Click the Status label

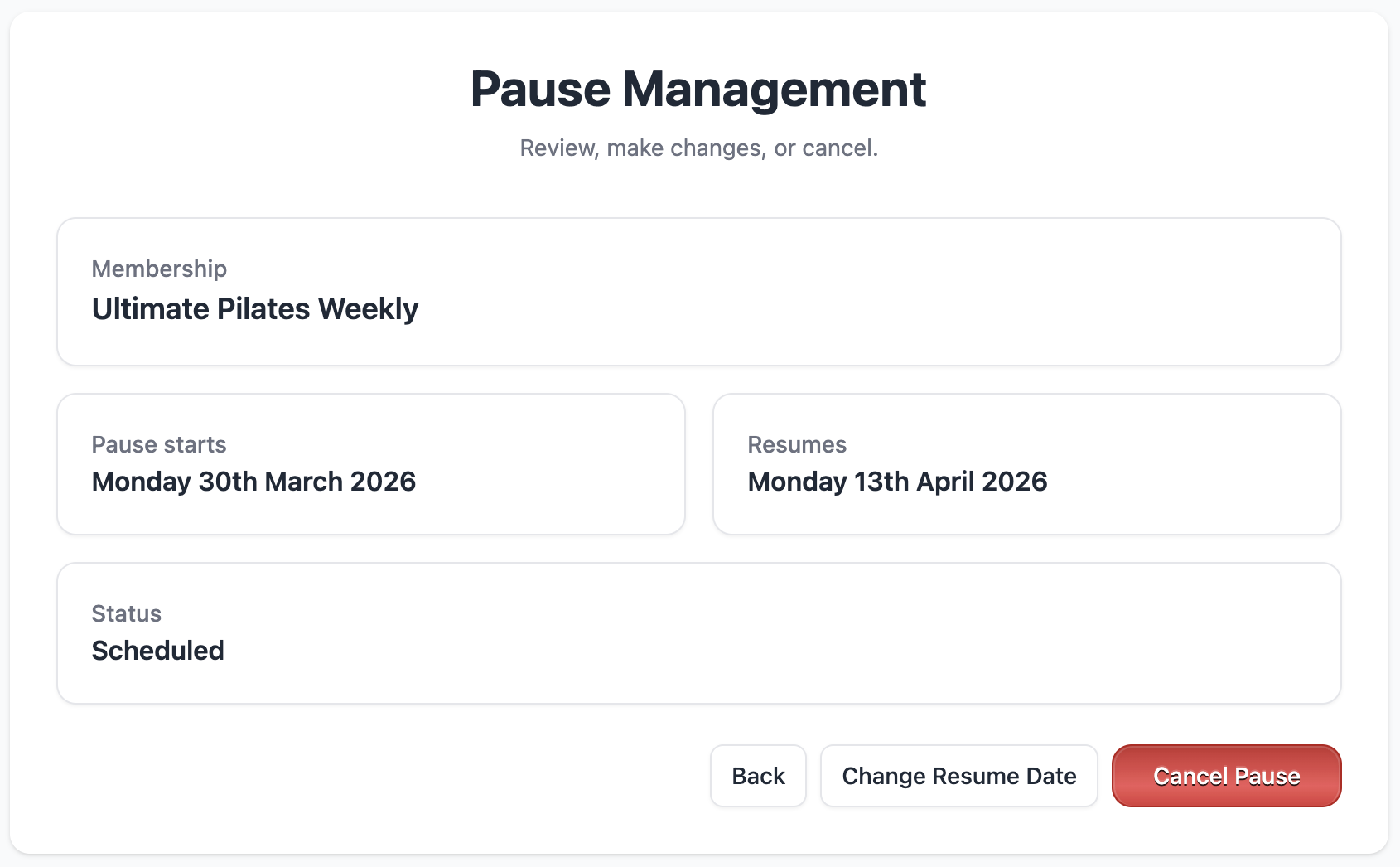tap(126, 613)
